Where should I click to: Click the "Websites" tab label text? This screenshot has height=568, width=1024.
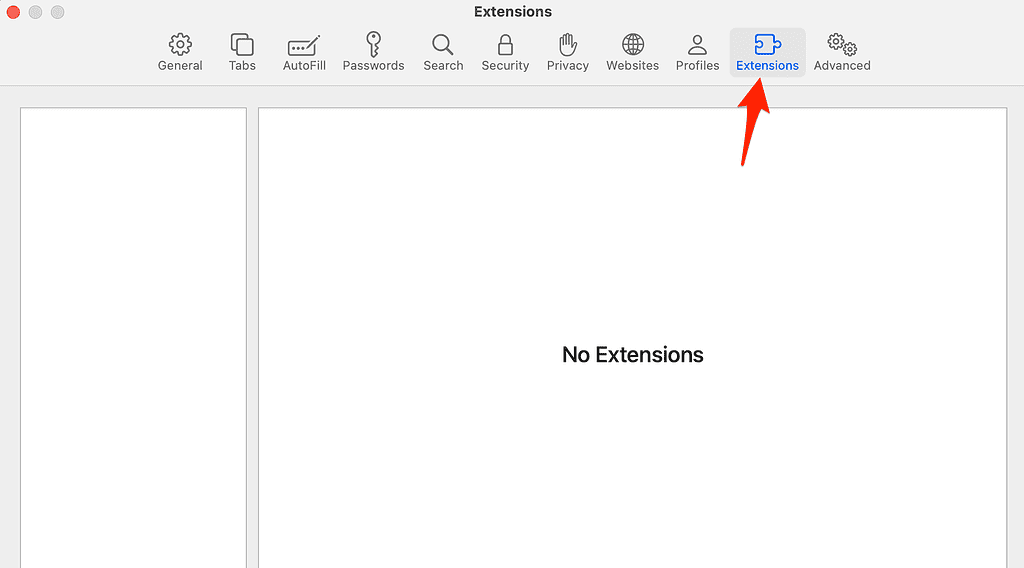(x=633, y=66)
